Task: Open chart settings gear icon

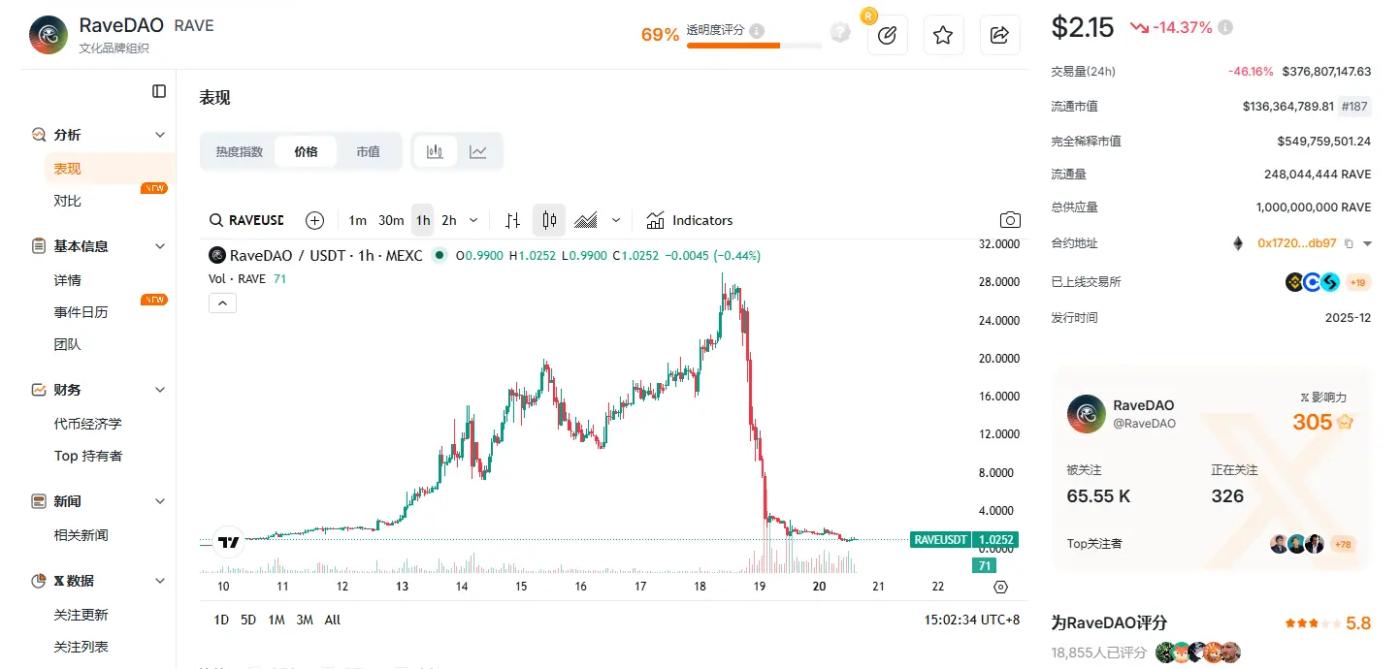Action: click(1001, 587)
